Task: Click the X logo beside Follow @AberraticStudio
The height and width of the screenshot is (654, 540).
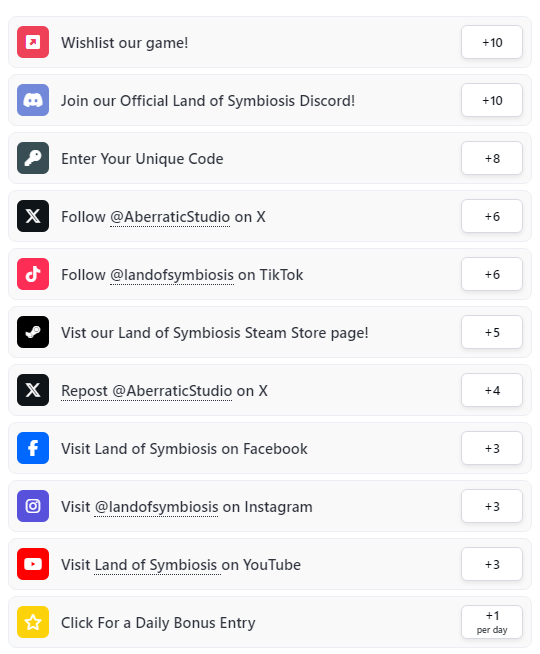Action: [33, 216]
